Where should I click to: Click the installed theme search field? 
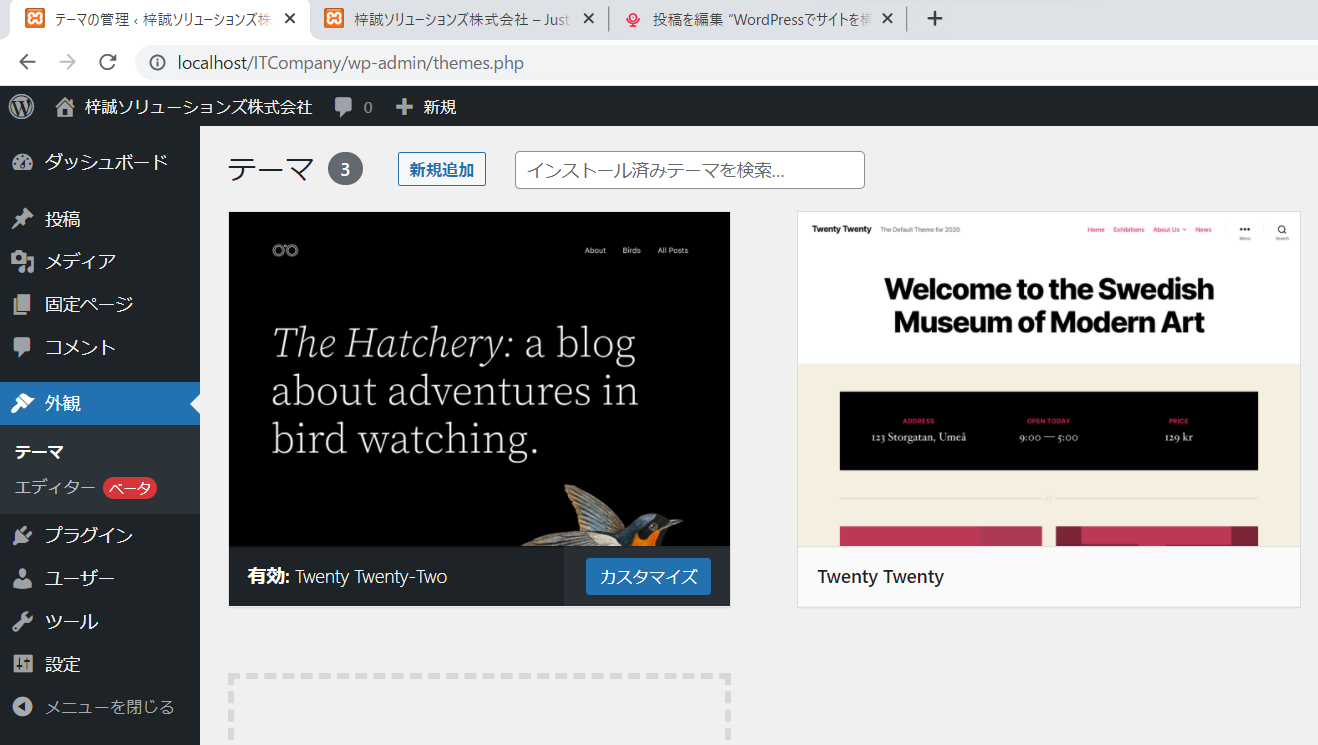pyautogui.click(x=689, y=170)
